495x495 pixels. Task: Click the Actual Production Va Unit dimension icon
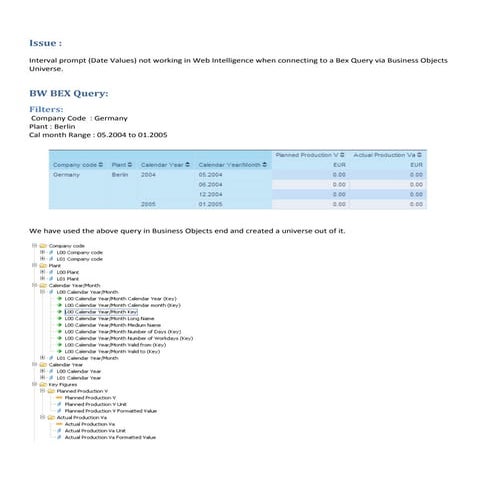click(x=59, y=431)
